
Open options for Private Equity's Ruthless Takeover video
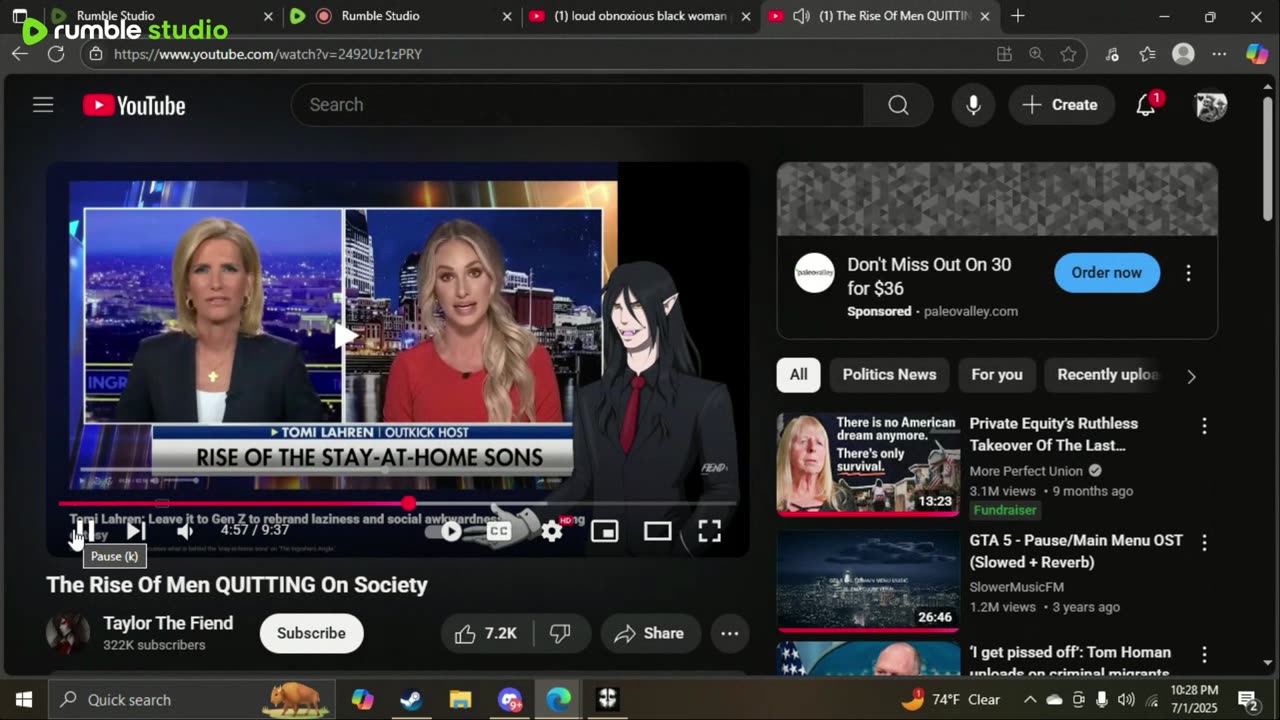[1204, 426]
